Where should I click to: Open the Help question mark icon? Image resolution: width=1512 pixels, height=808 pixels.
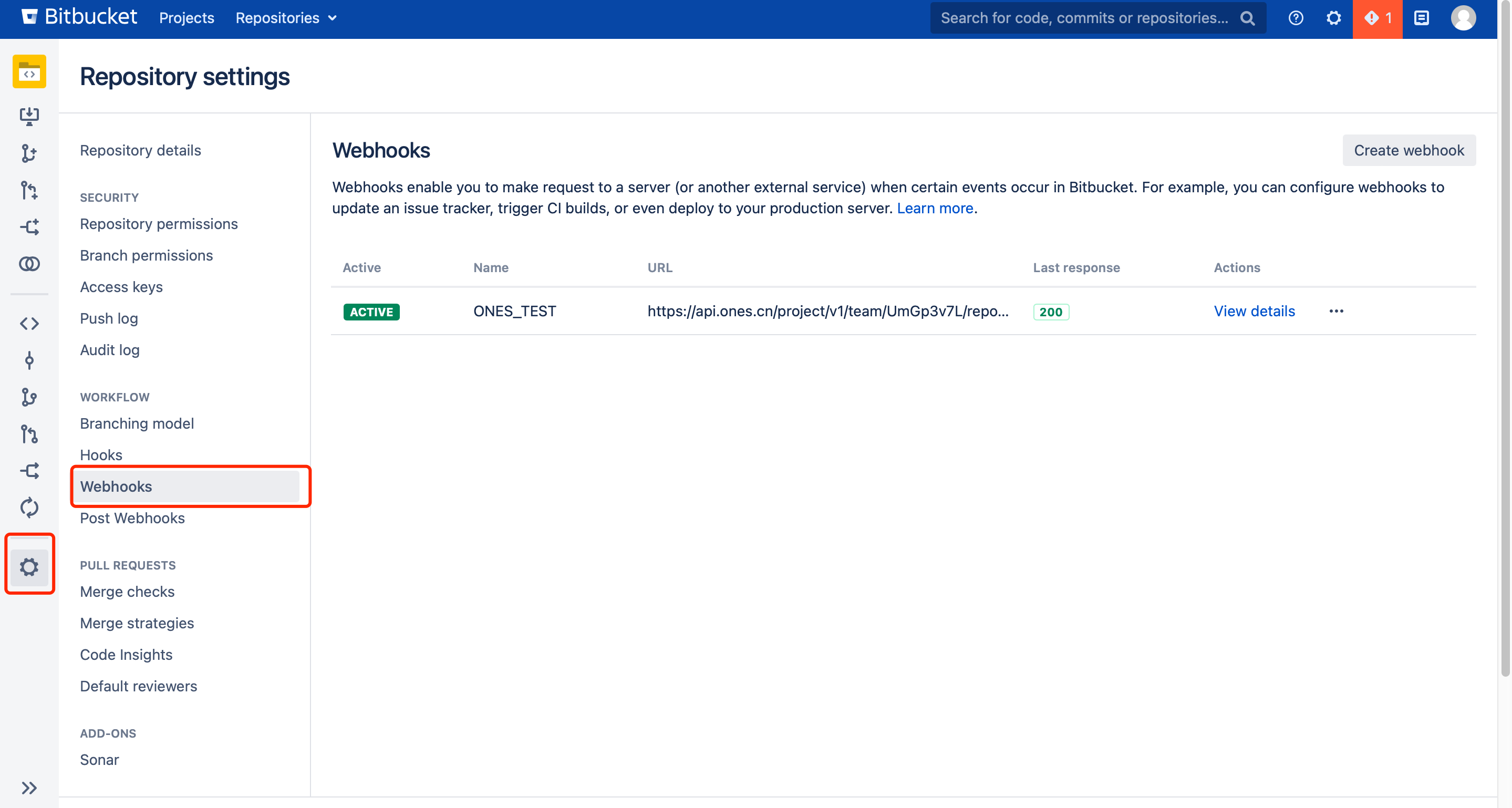(1296, 18)
